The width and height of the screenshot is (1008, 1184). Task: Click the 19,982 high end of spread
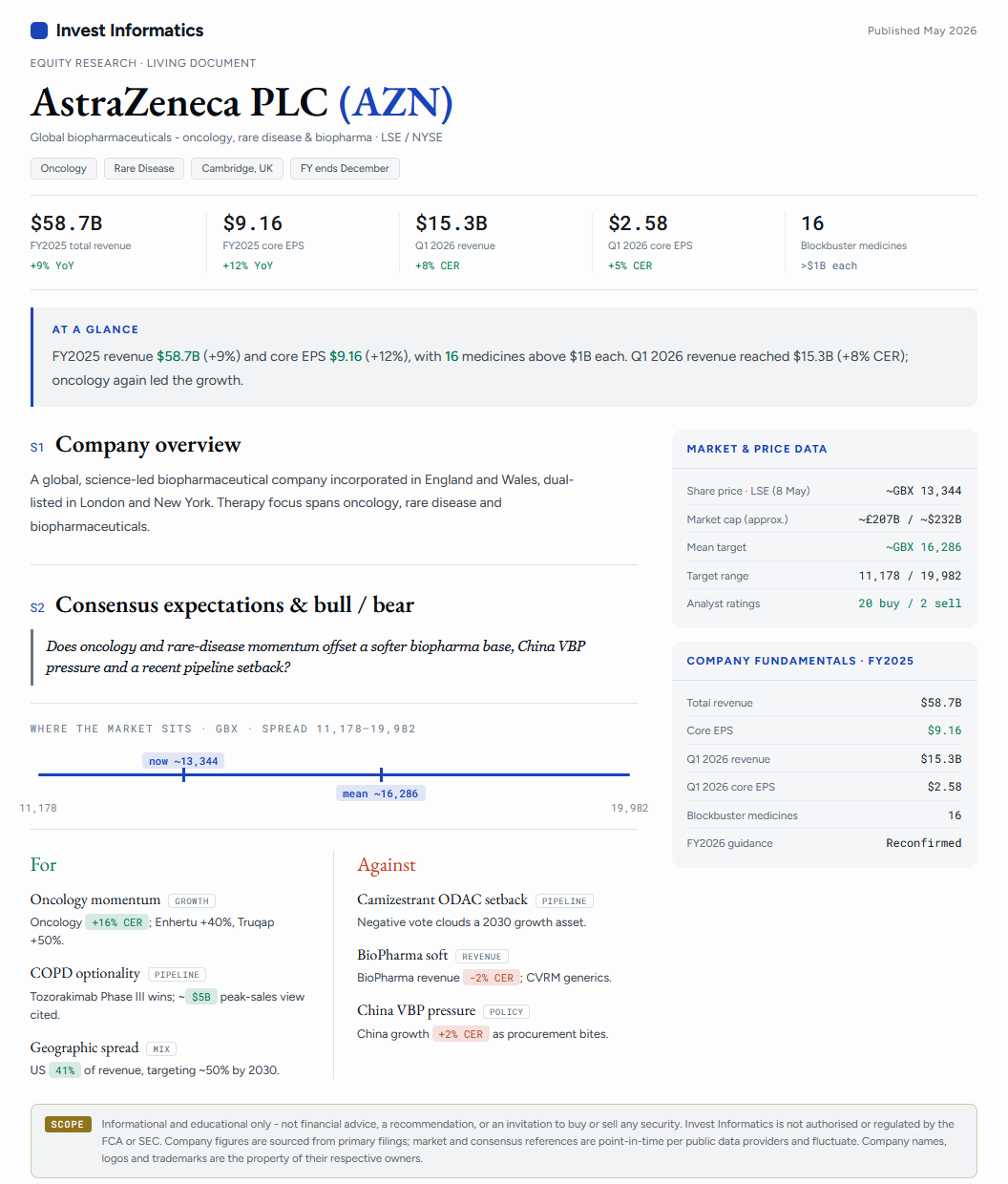[630, 808]
